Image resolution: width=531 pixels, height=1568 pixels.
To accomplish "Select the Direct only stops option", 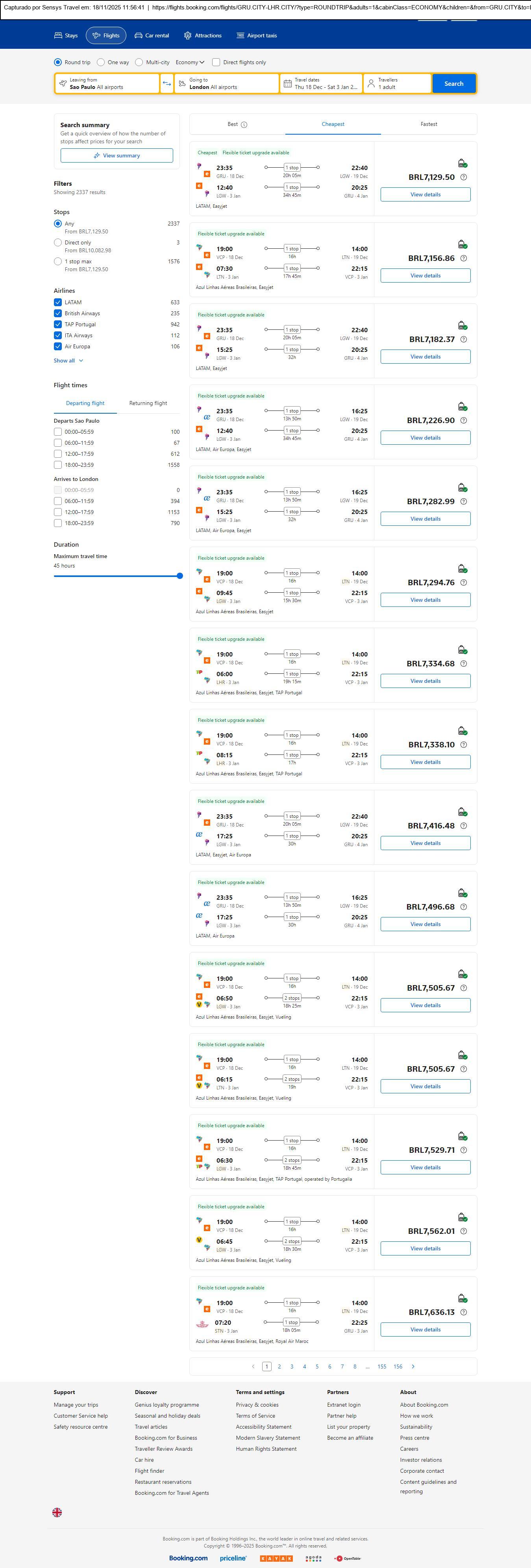I will (58, 242).
